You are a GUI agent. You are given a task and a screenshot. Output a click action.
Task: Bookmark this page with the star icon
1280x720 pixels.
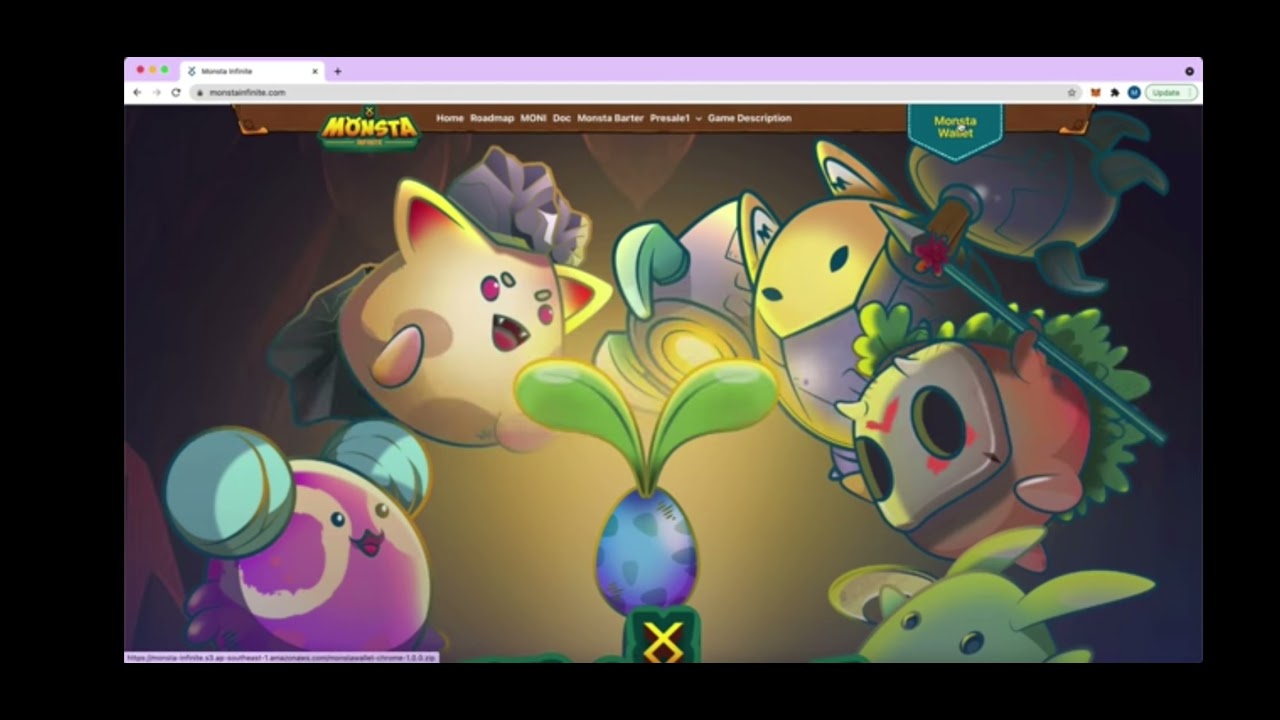pos(1072,92)
